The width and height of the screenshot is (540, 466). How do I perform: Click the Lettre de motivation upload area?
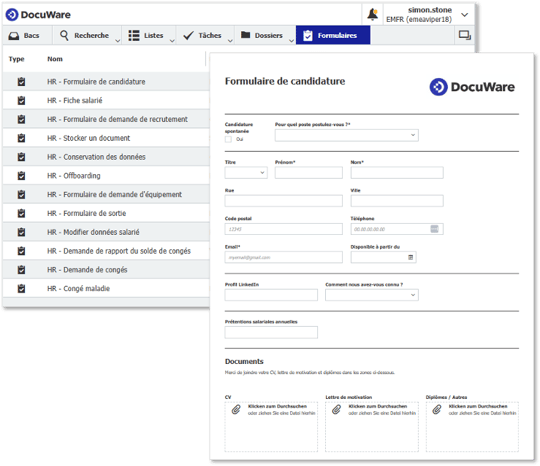click(x=372, y=426)
